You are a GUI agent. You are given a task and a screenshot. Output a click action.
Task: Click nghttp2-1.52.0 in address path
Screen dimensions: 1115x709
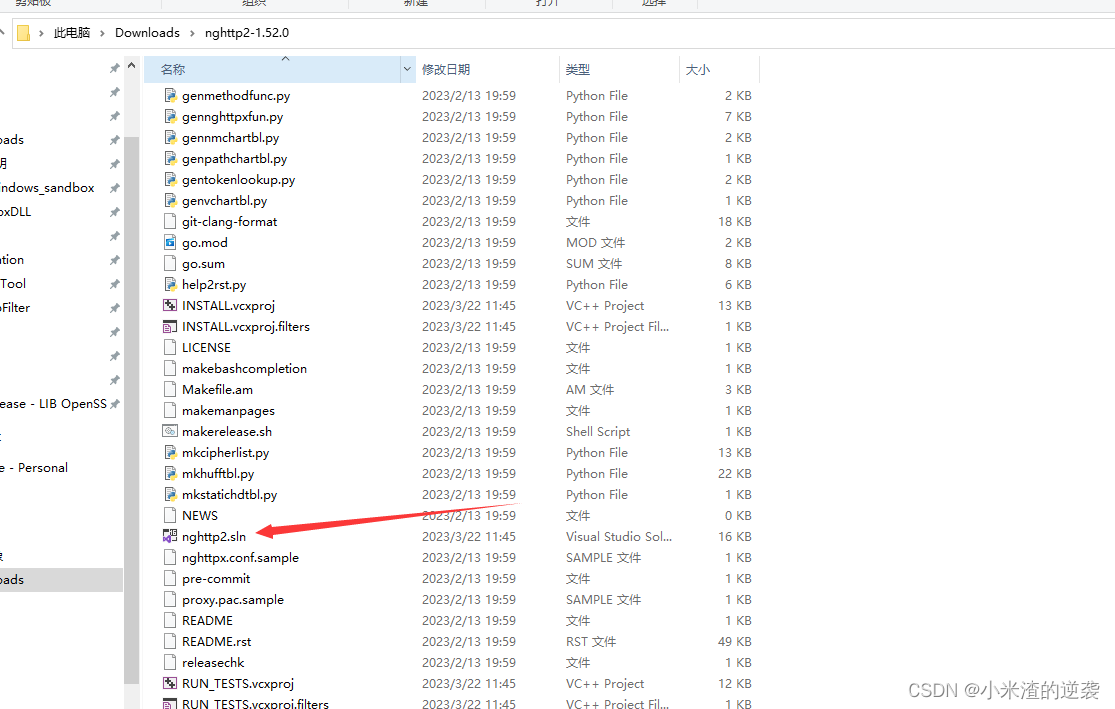click(x=247, y=33)
